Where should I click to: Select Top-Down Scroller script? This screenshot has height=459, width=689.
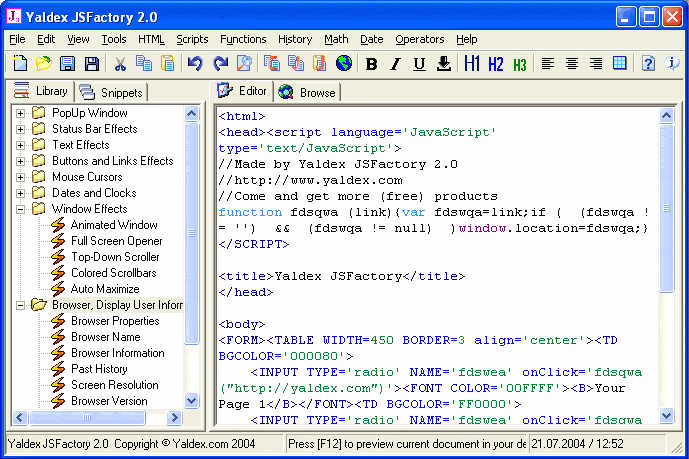(x=115, y=257)
